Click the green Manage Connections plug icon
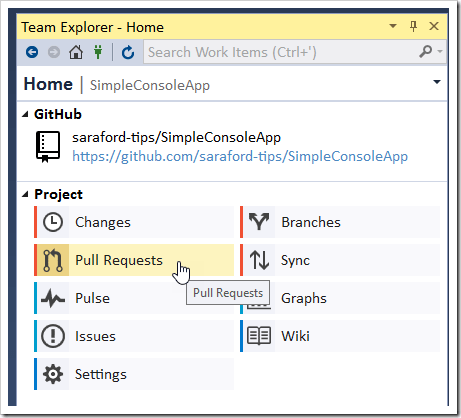This screenshot has width=461, height=418. 98,52
